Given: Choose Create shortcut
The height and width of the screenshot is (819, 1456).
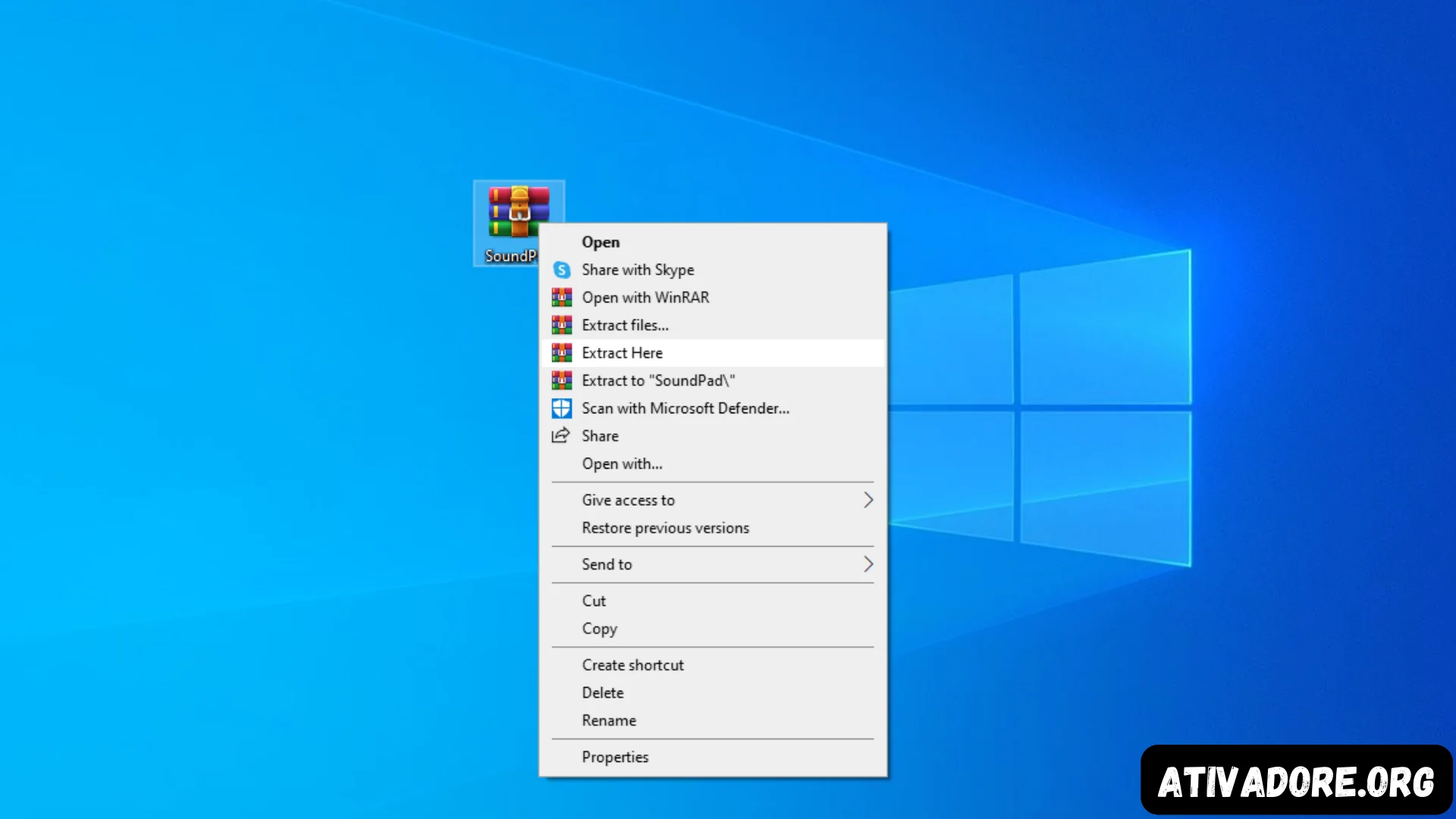Looking at the screenshot, I should pyautogui.click(x=713, y=665).
